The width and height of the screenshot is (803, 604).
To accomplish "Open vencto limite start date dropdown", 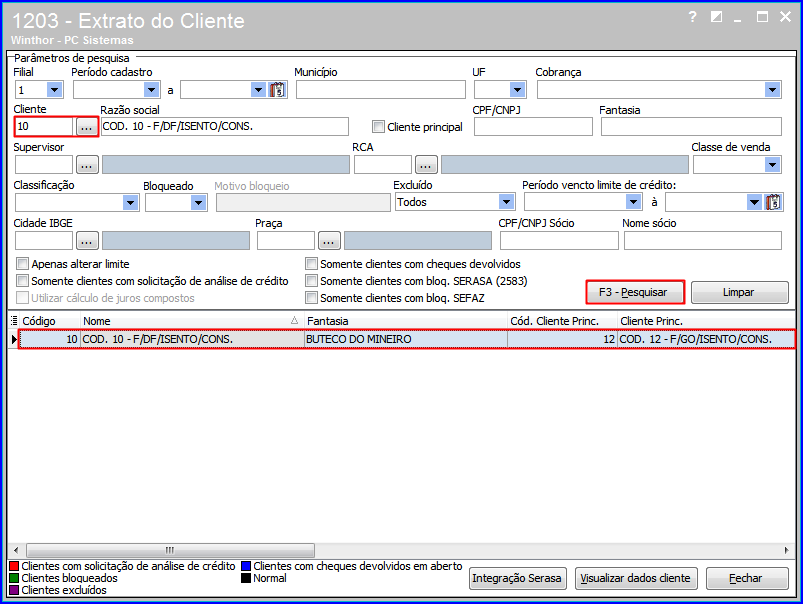I will (x=633, y=202).
